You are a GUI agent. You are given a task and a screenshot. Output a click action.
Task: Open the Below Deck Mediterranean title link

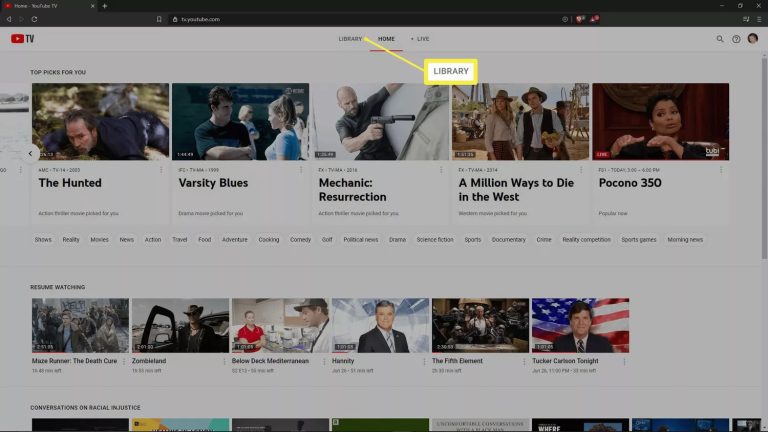(270, 361)
